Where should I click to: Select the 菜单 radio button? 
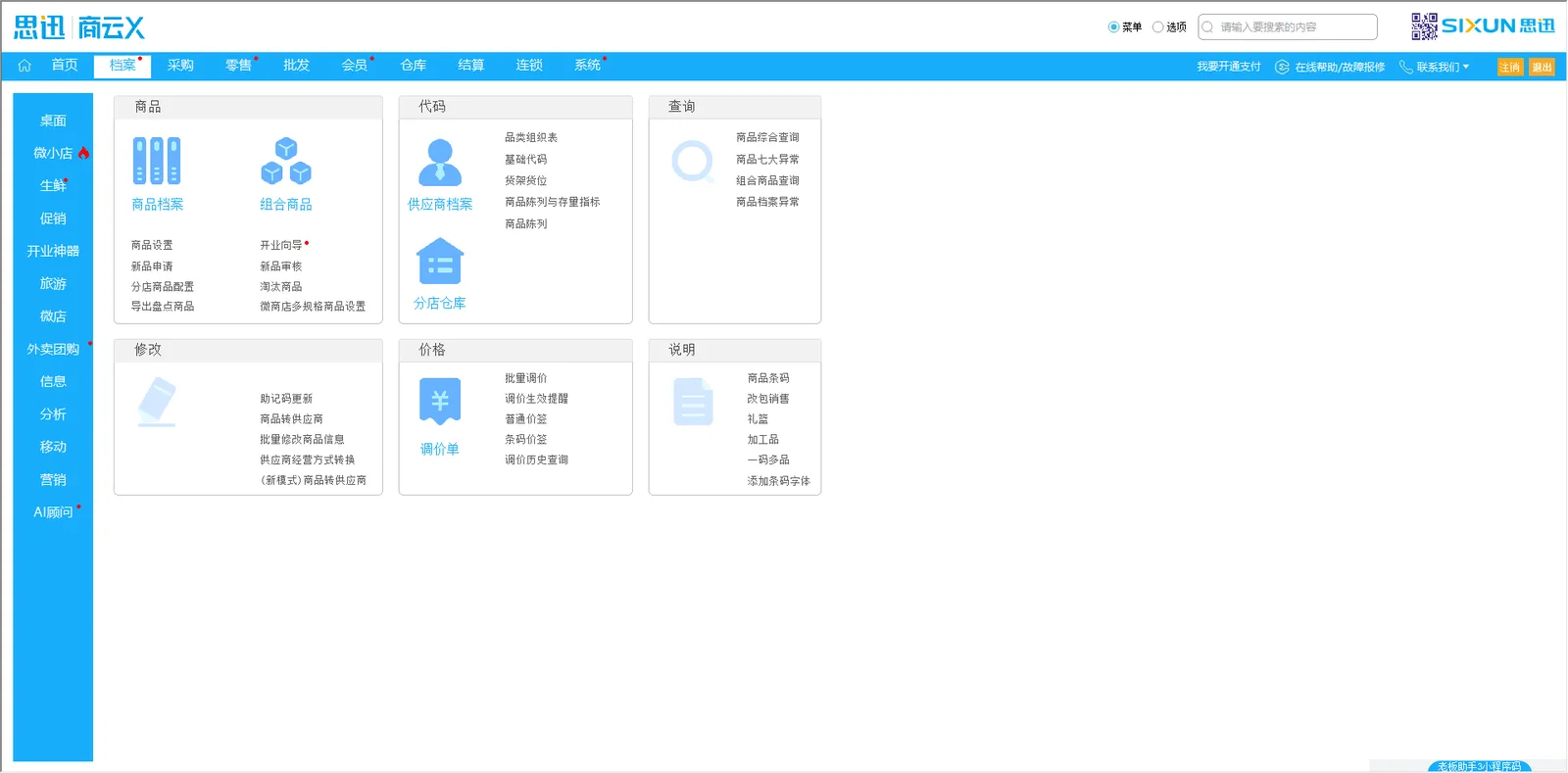click(x=1113, y=27)
